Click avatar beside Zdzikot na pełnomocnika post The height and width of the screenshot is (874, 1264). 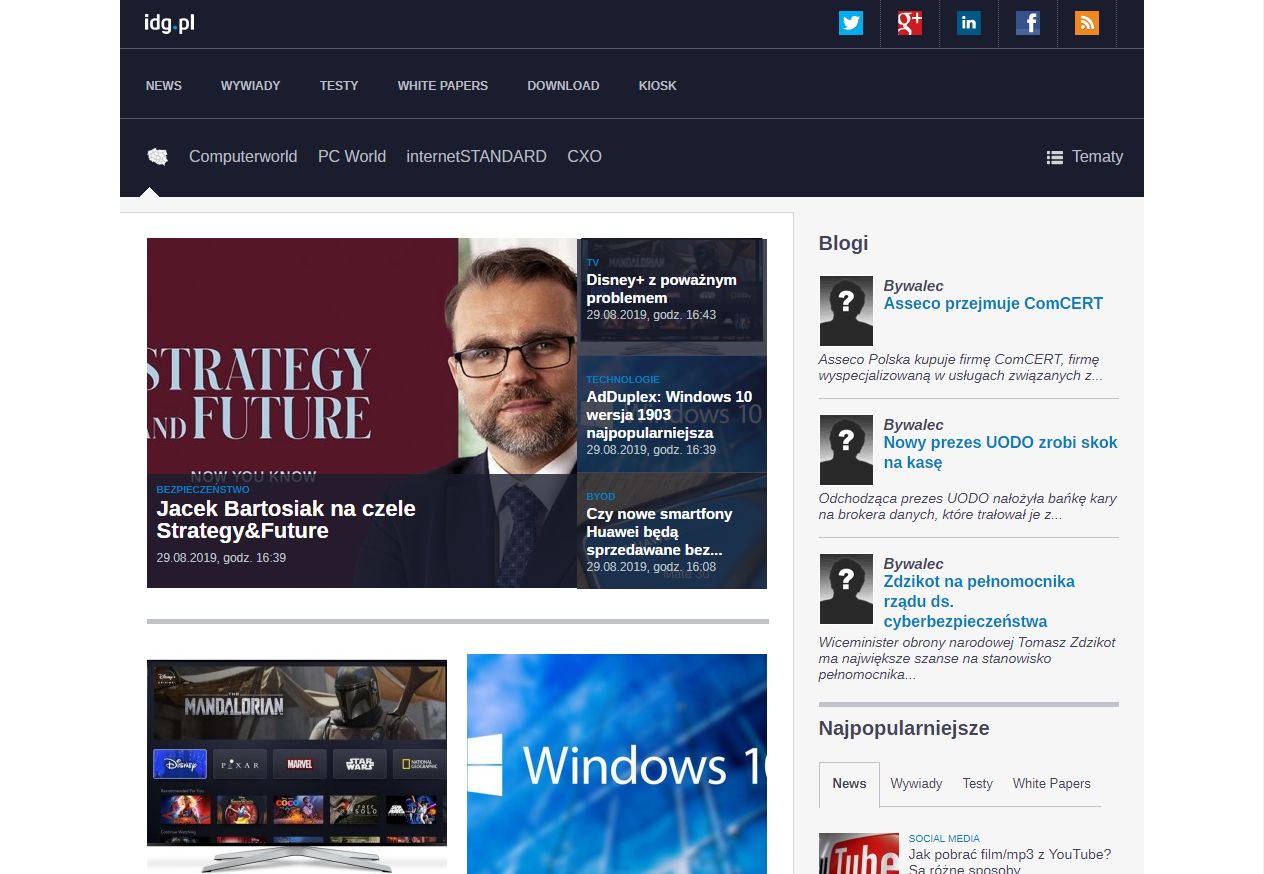click(x=846, y=589)
